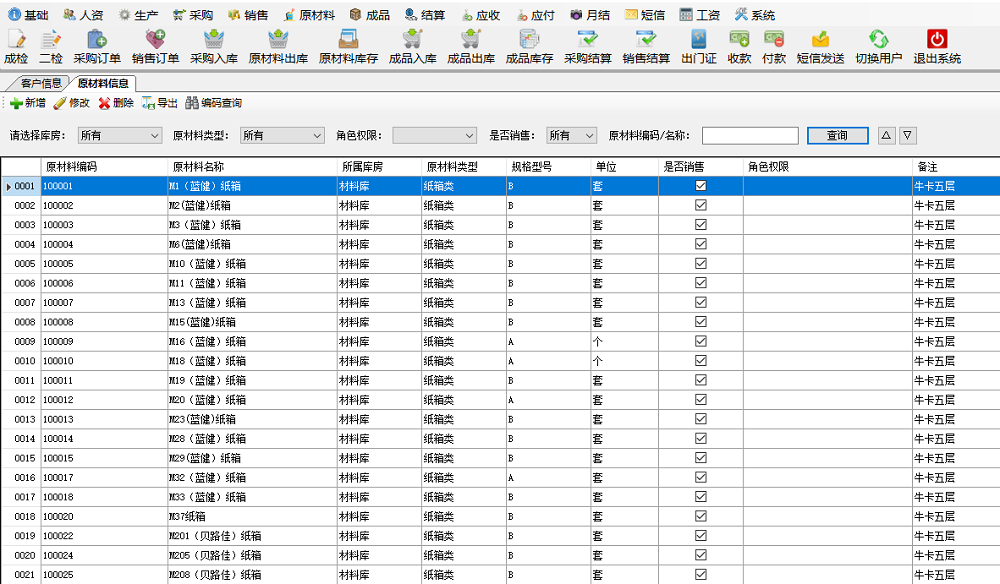Expand the 角色权限 role permission dropdown
This screenshot has height=584, width=1000.
click(x=469, y=136)
